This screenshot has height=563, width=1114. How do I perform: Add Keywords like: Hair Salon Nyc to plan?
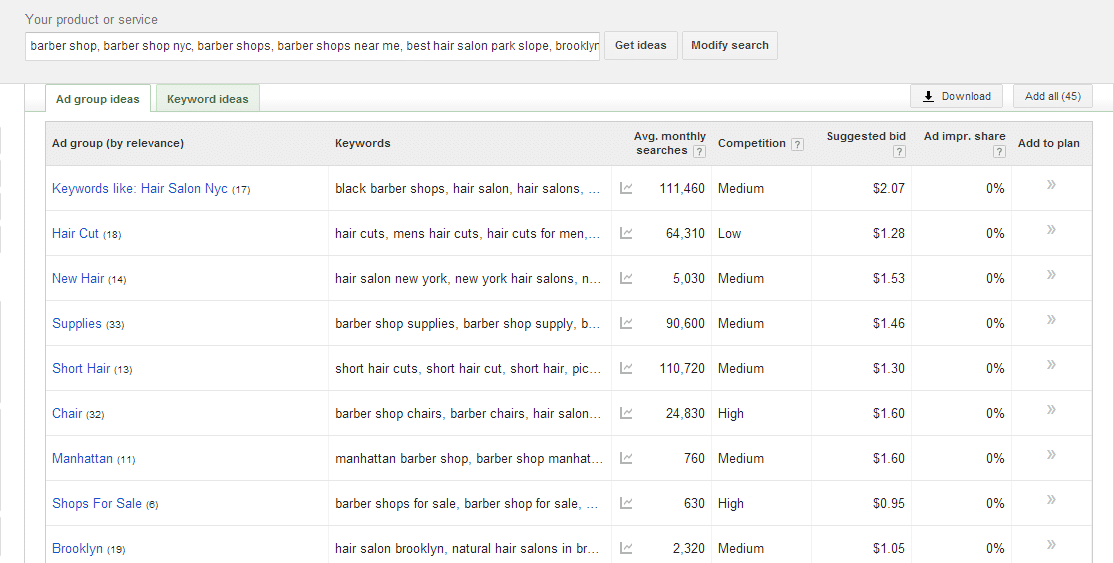tap(1051, 185)
